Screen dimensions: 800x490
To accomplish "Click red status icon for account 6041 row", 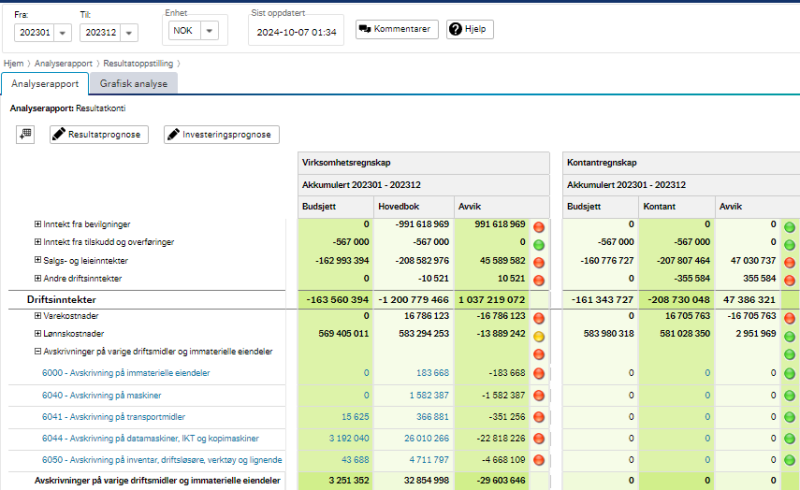I will point(539,416).
